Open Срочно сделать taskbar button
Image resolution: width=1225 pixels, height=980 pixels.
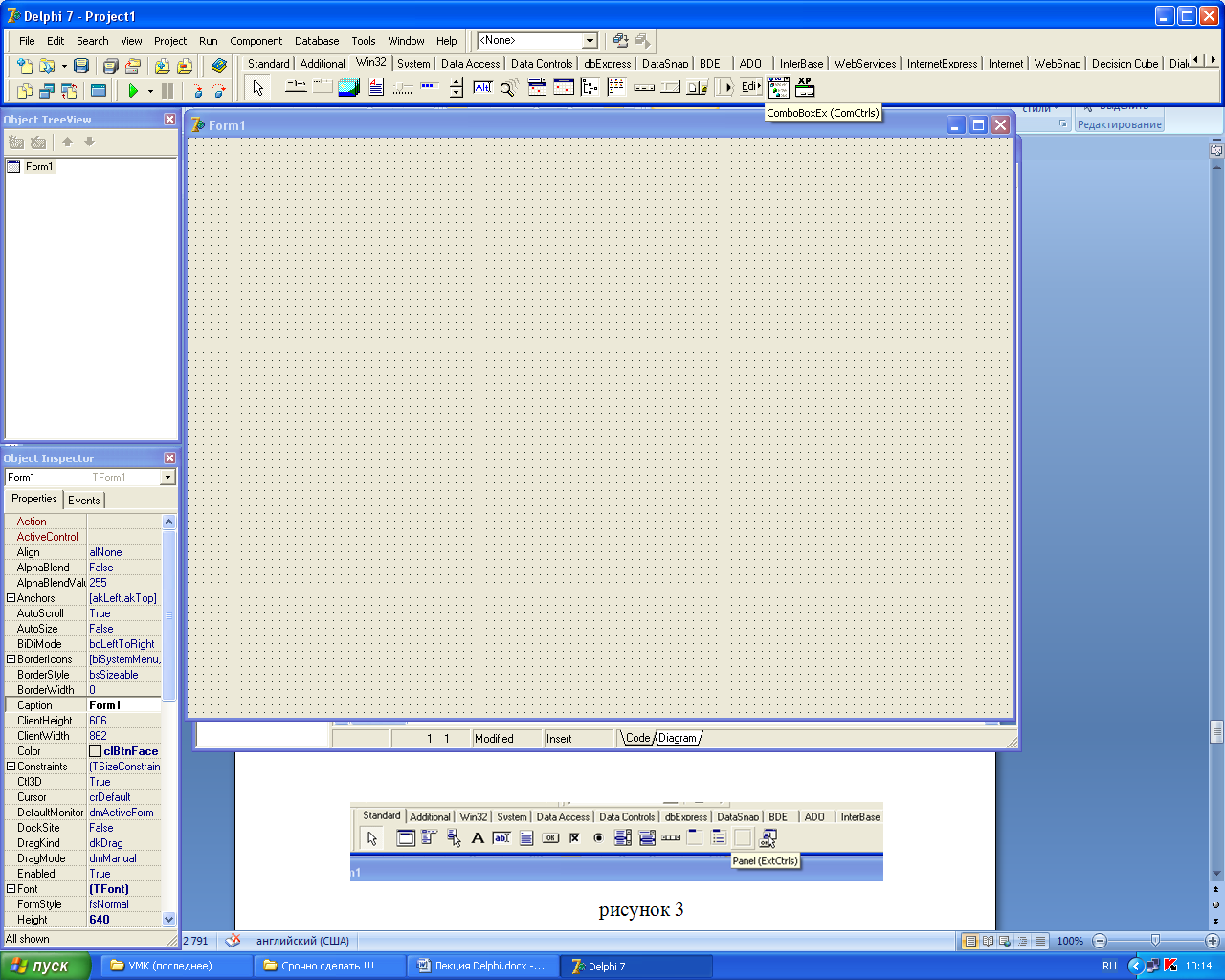(x=328, y=966)
